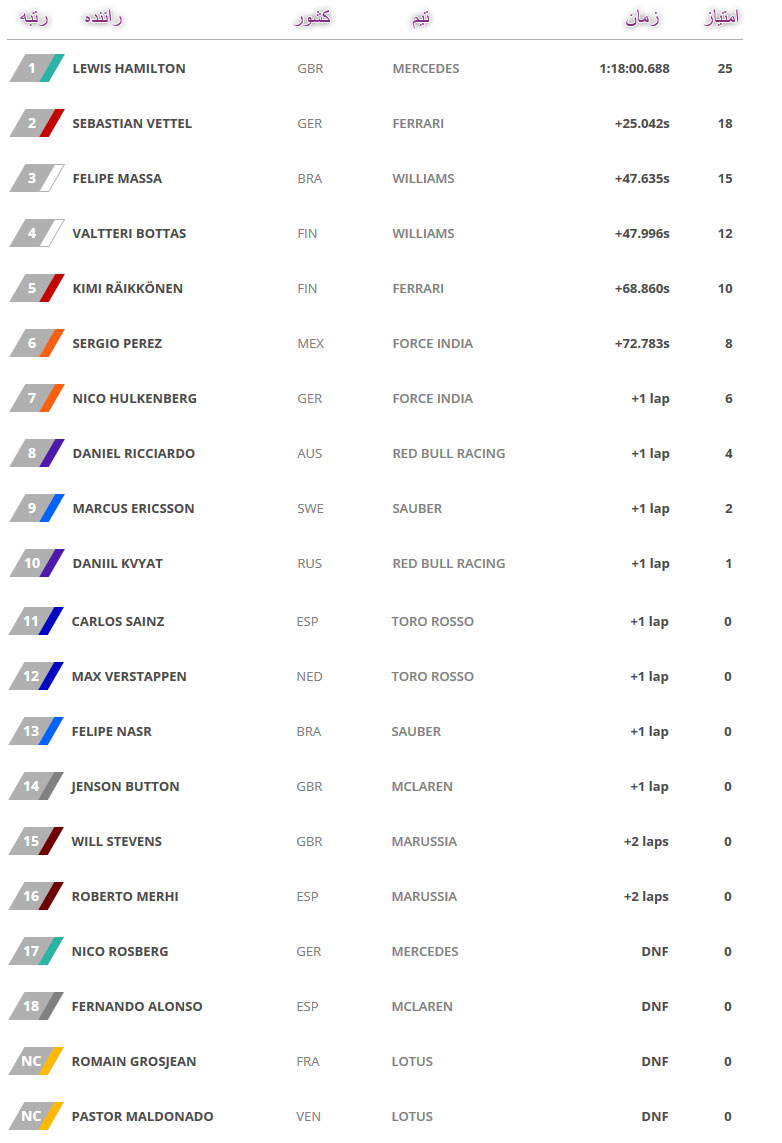Click the dark blue stripe on Sainz's badge
Viewport: 782px width, 1143px height.
(x=51, y=621)
